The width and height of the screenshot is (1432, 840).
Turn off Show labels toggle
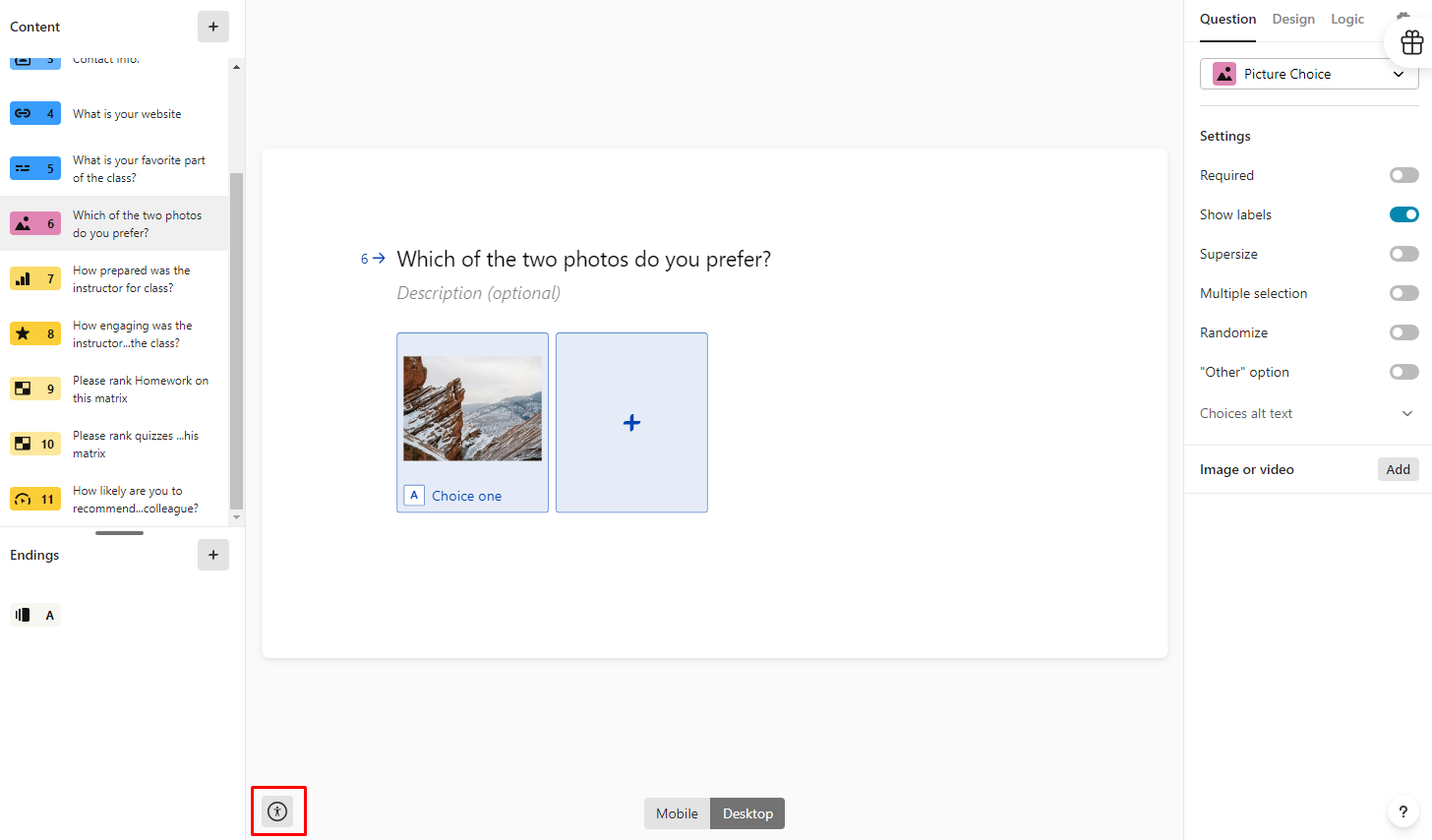tap(1403, 214)
